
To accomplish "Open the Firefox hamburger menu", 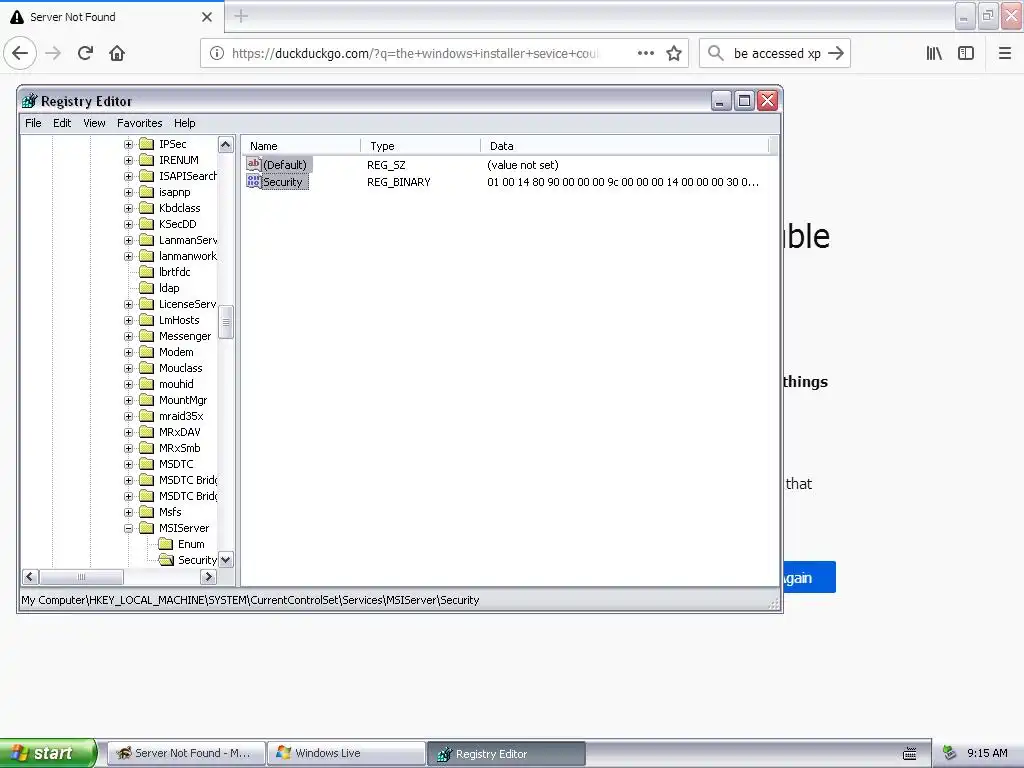I will [x=1005, y=53].
